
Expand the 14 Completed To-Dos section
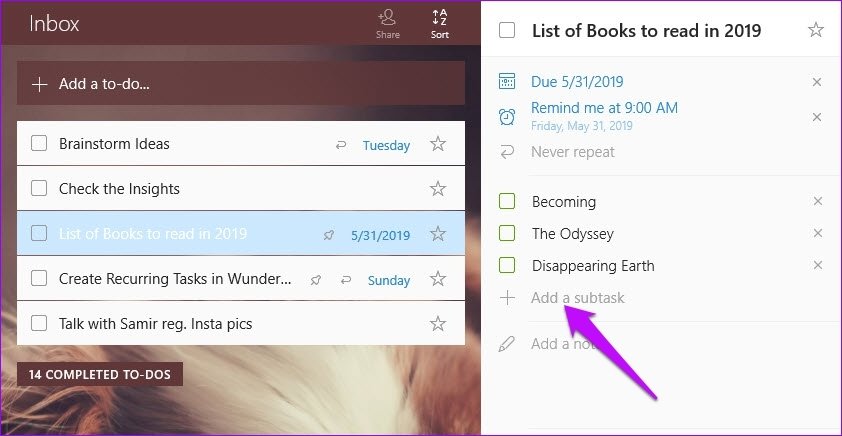(100, 374)
